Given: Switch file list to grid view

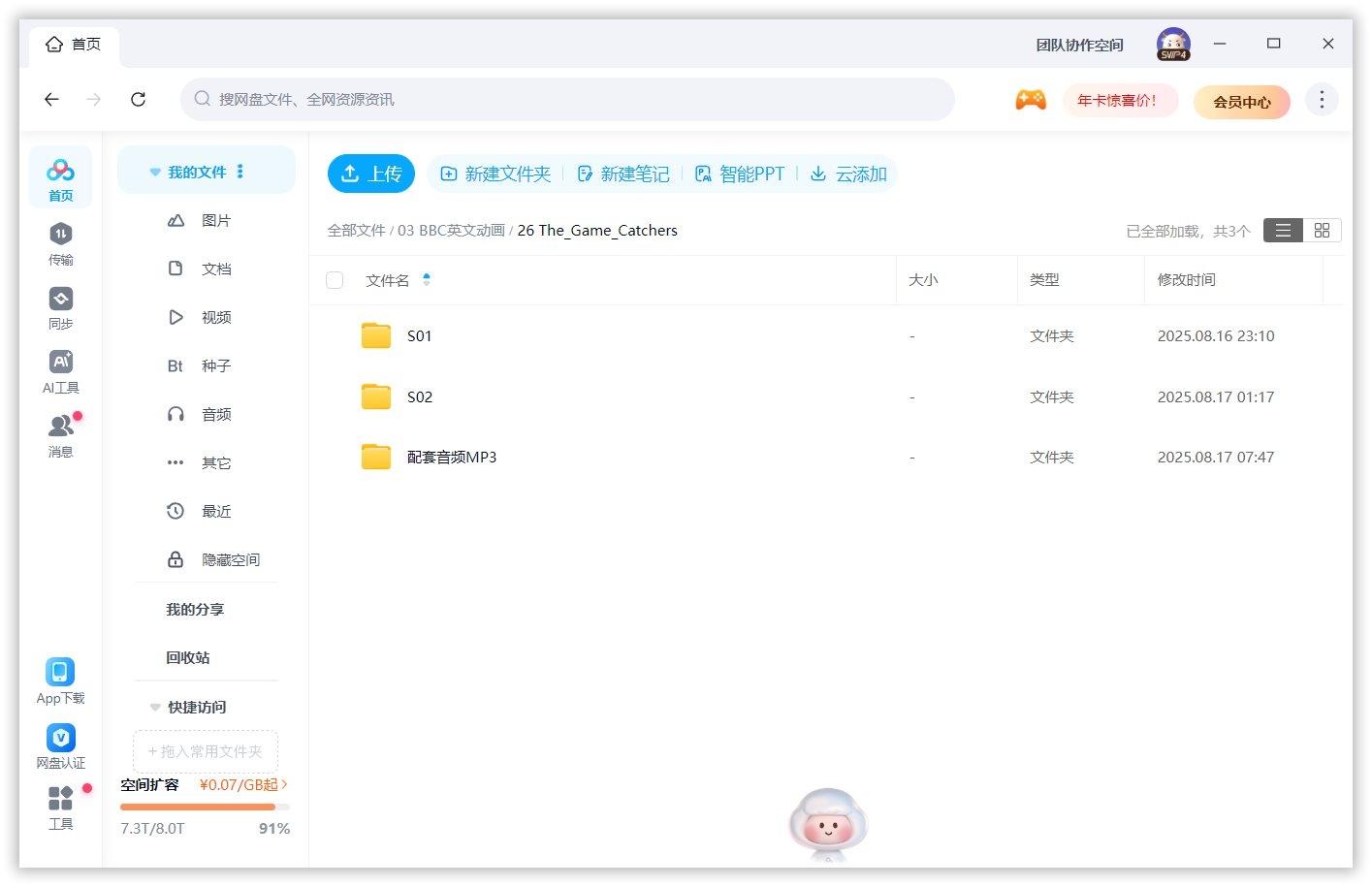Looking at the screenshot, I should (x=1322, y=230).
